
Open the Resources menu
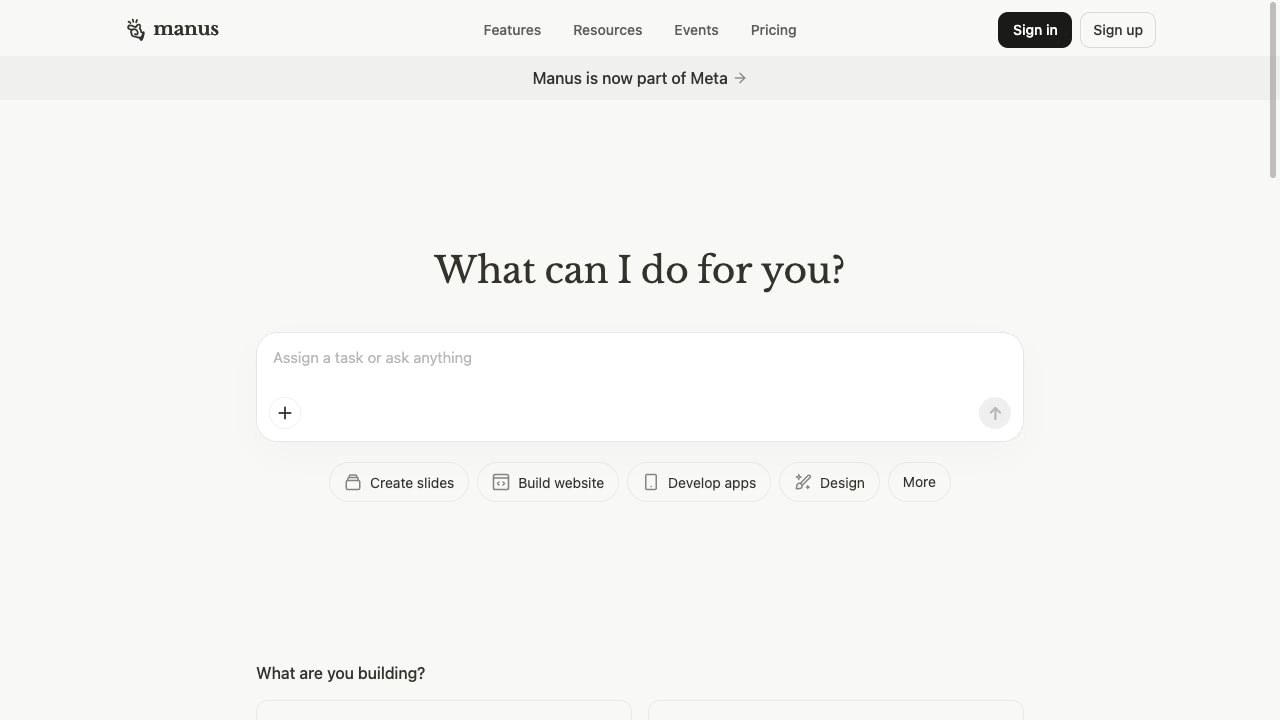[x=607, y=30]
